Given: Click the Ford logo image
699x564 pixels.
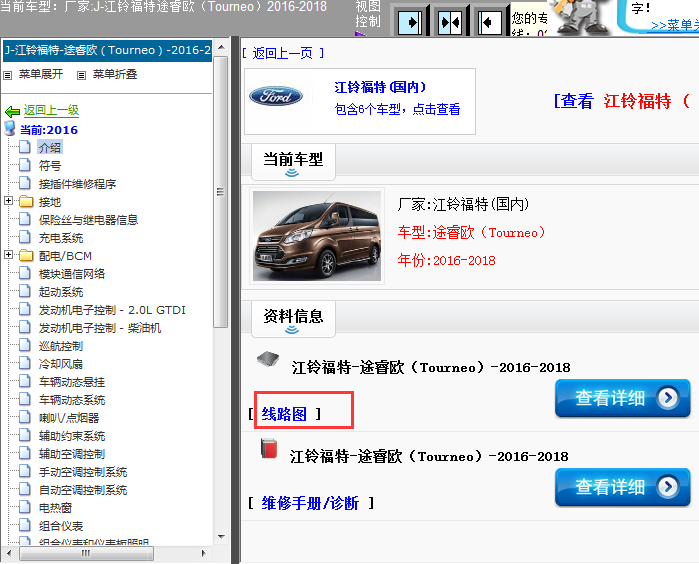Looking at the screenshot, I should pos(275,96).
